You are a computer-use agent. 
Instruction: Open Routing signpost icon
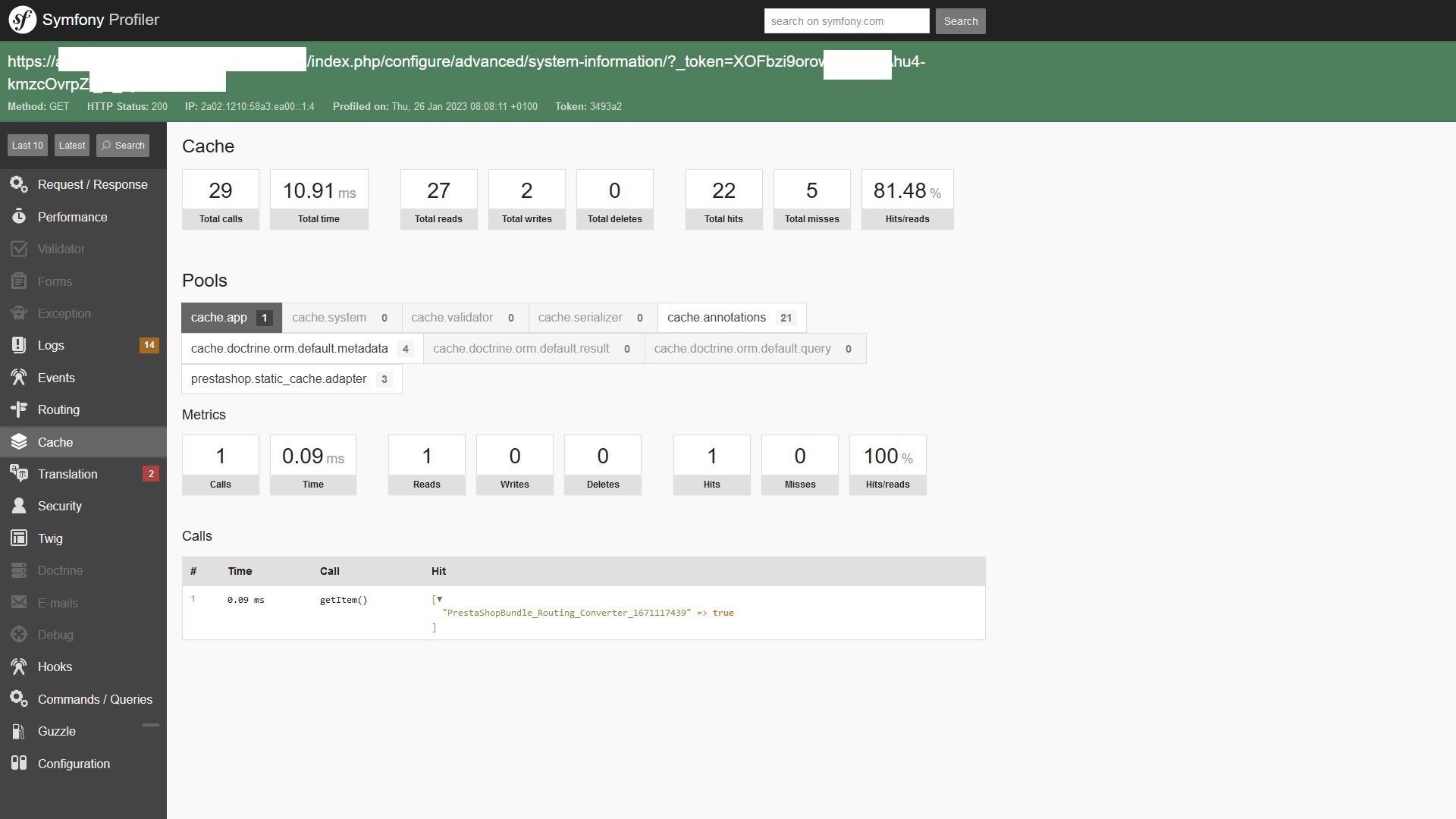point(19,409)
